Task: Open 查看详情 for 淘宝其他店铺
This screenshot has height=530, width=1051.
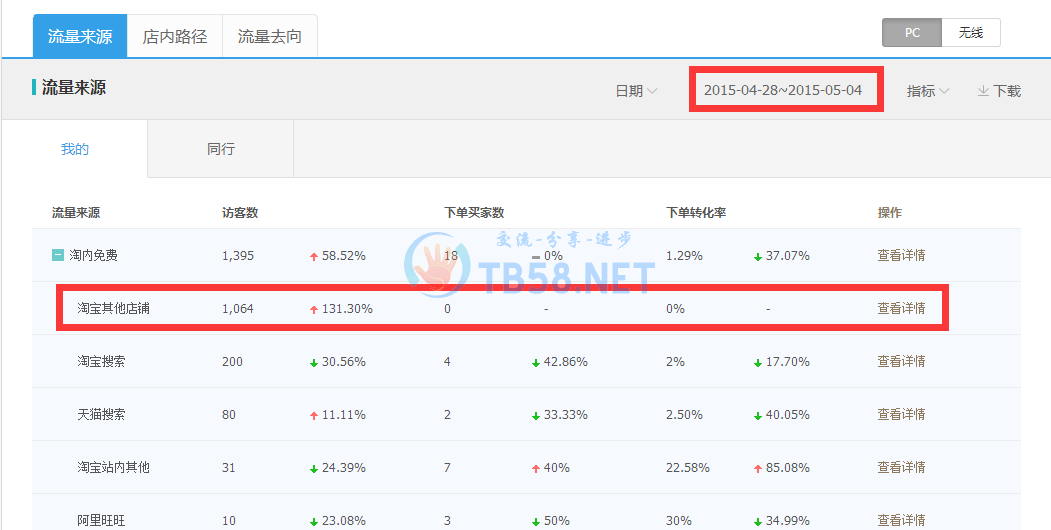Action: click(x=901, y=309)
